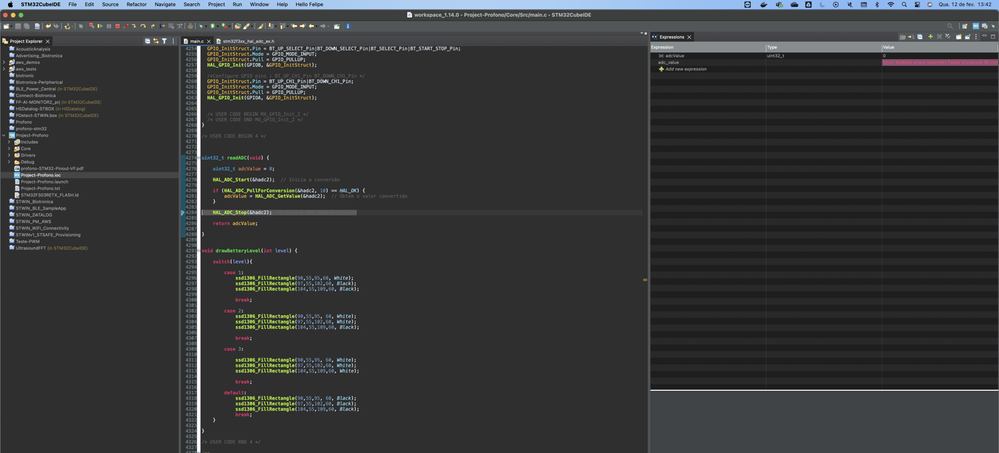Image resolution: width=999 pixels, height=453 pixels.
Task: Click Add new expression entry
Action: tap(686, 69)
